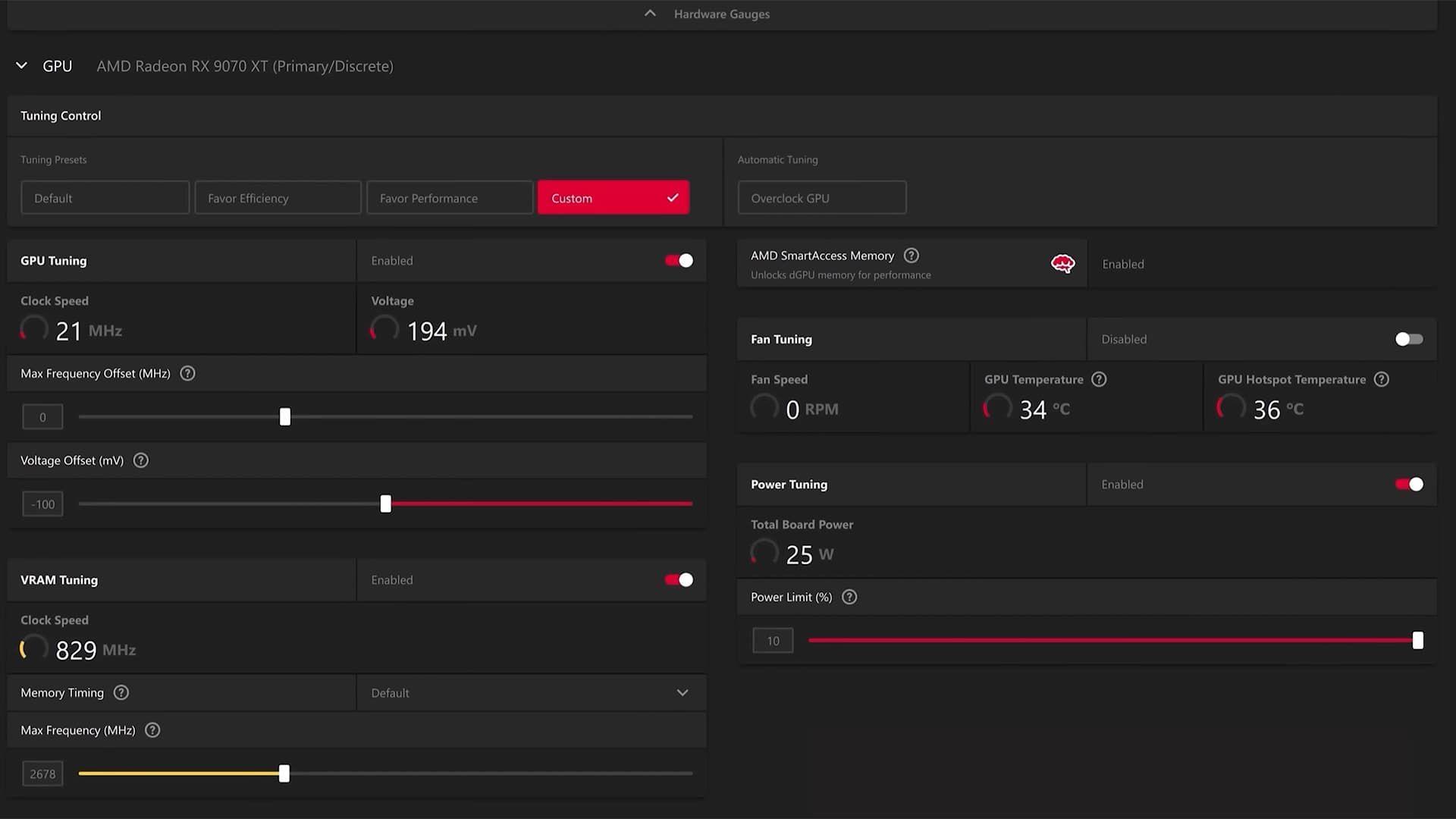Click the Voltage Offset value field
The height and width of the screenshot is (819, 1456).
[x=42, y=504]
